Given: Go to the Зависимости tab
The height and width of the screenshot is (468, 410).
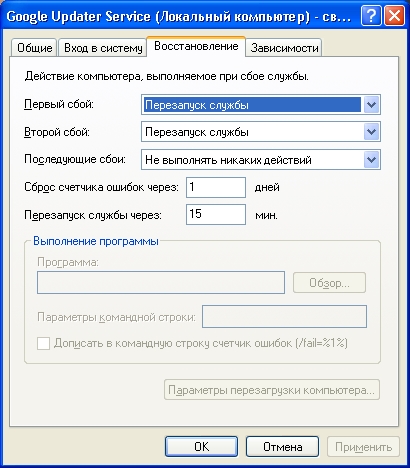Looking at the screenshot, I should point(284,48).
